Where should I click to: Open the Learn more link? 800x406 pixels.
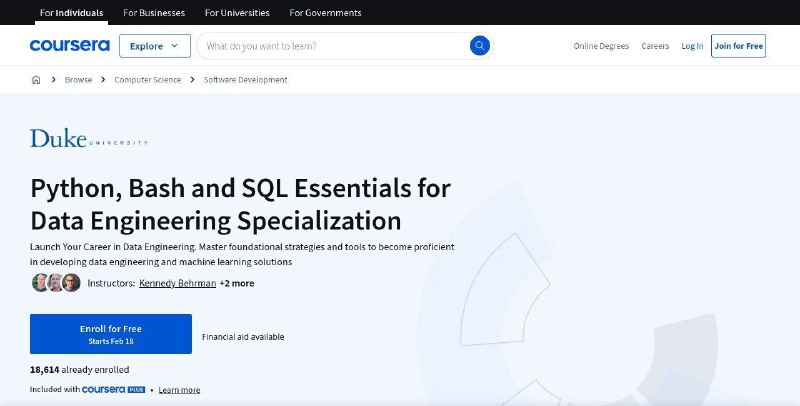pyautogui.click(x=179, y=390)
